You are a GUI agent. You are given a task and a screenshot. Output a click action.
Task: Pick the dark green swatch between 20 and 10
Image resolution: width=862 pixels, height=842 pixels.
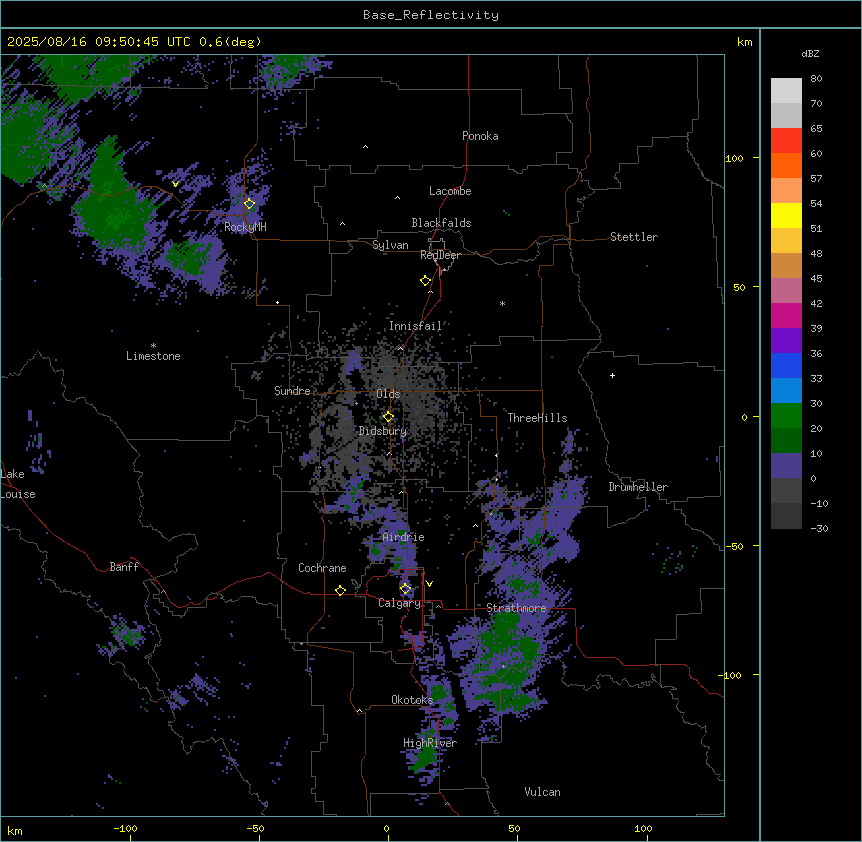point(786,441)
